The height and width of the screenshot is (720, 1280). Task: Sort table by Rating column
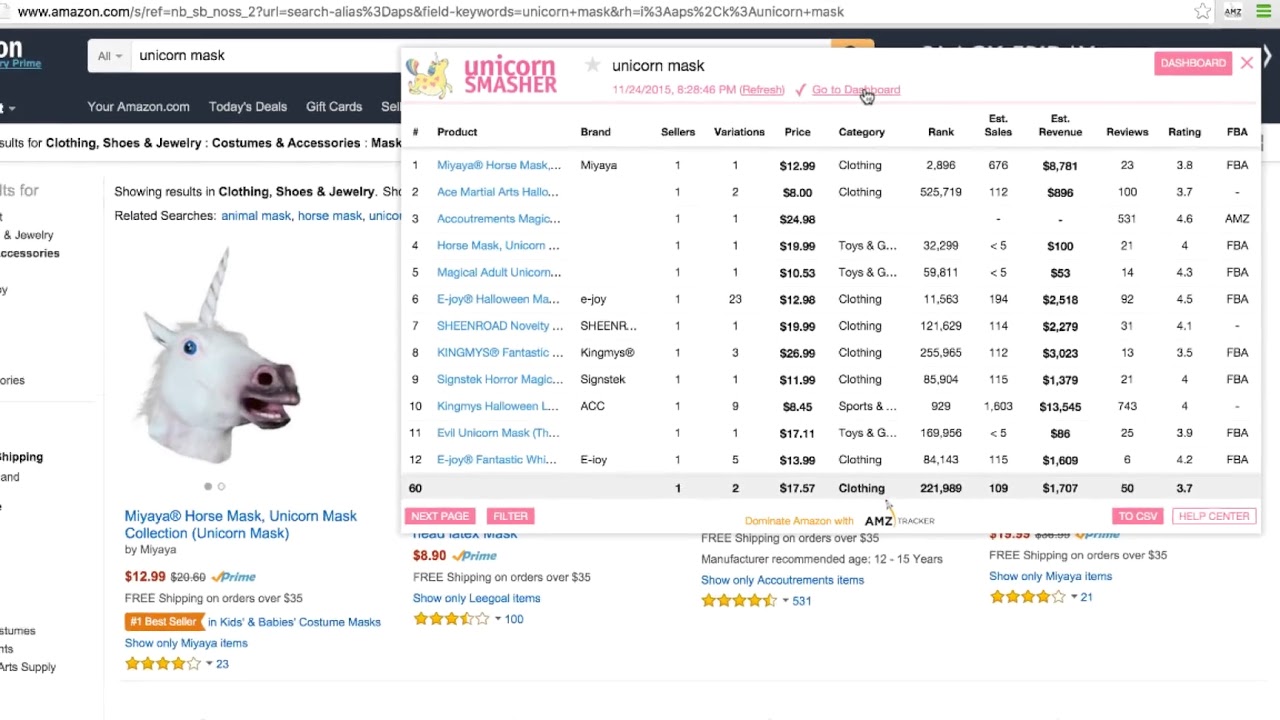pyautogui.click(x=1184, y=132)
